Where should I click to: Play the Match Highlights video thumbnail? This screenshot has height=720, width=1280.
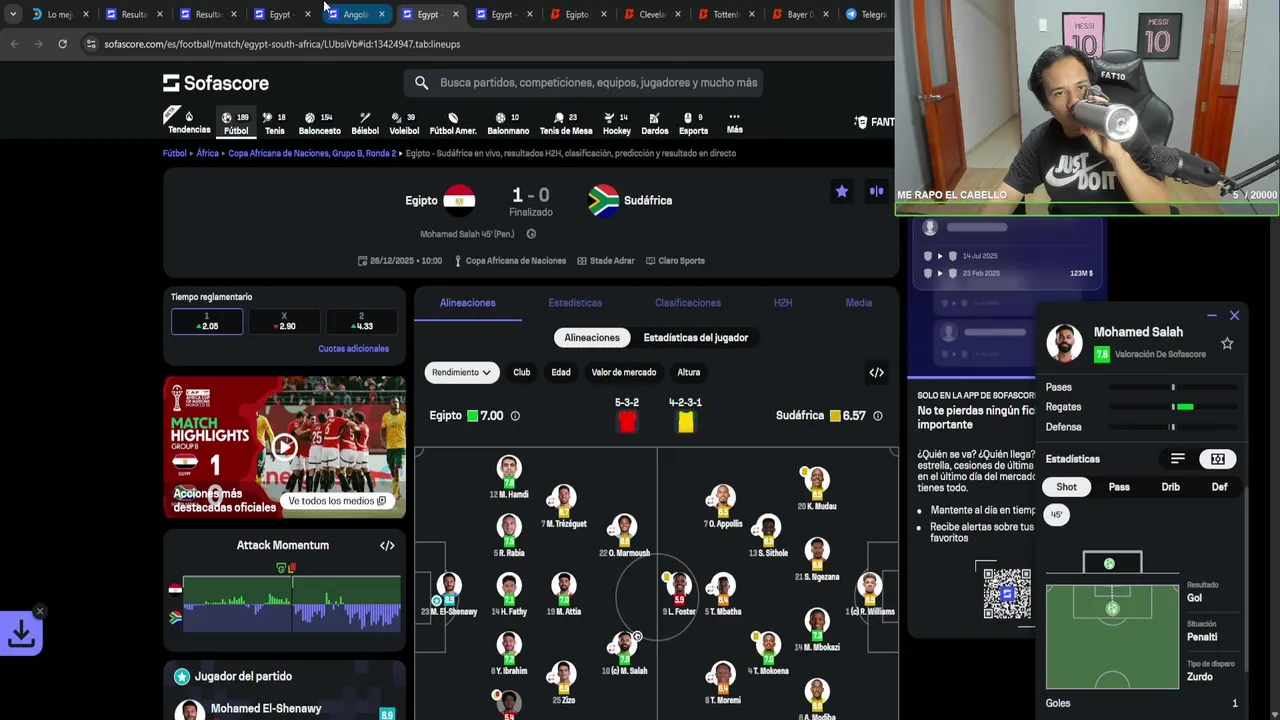coord(285,447)
